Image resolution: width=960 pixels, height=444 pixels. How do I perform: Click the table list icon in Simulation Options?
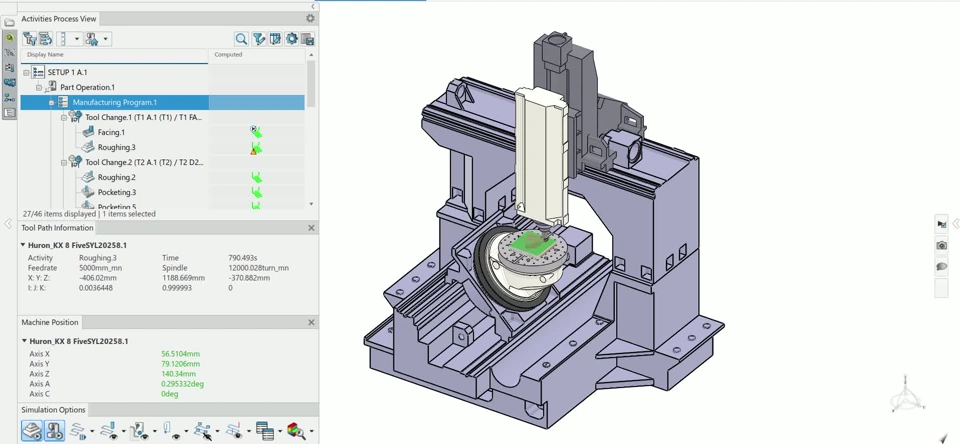(264, 431)
